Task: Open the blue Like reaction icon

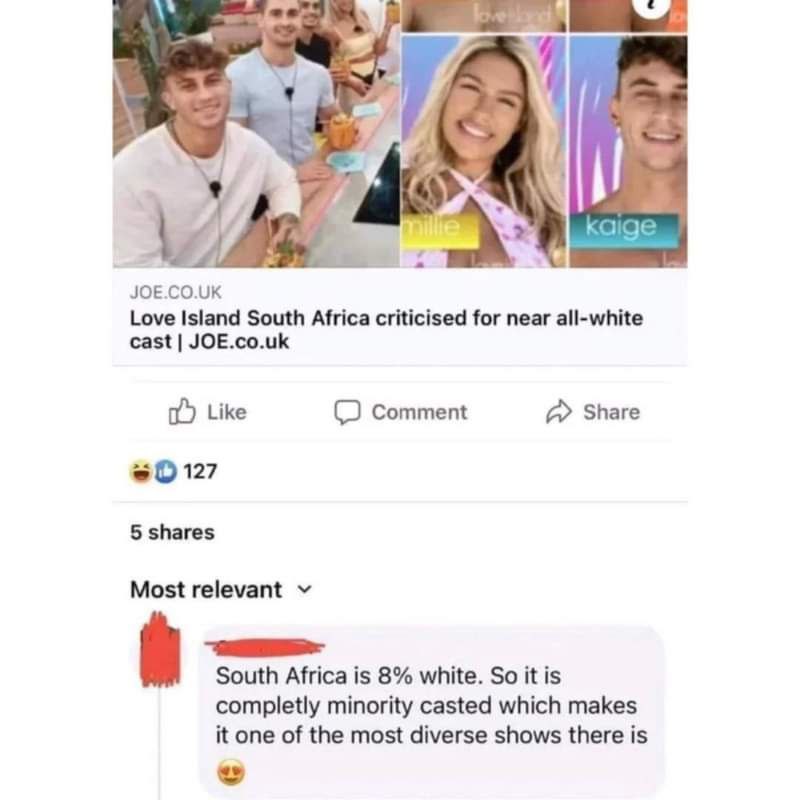Action: [x=165, y=471]
